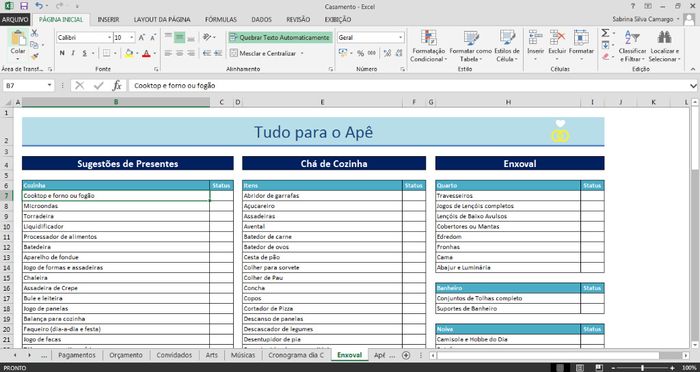Switch to INSERIR ribbon tab
This screenshot has height=372, width=700.
(108, 20)
